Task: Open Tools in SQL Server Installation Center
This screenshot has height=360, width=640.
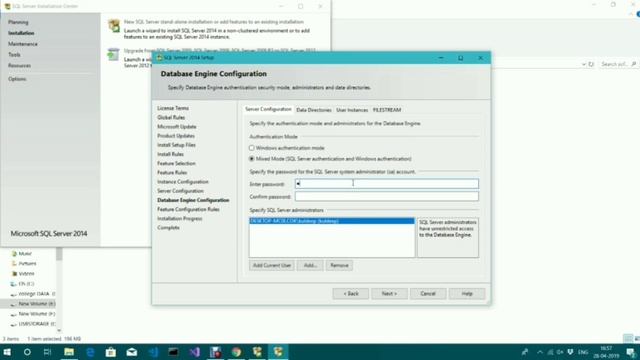Action: [14, 55]
